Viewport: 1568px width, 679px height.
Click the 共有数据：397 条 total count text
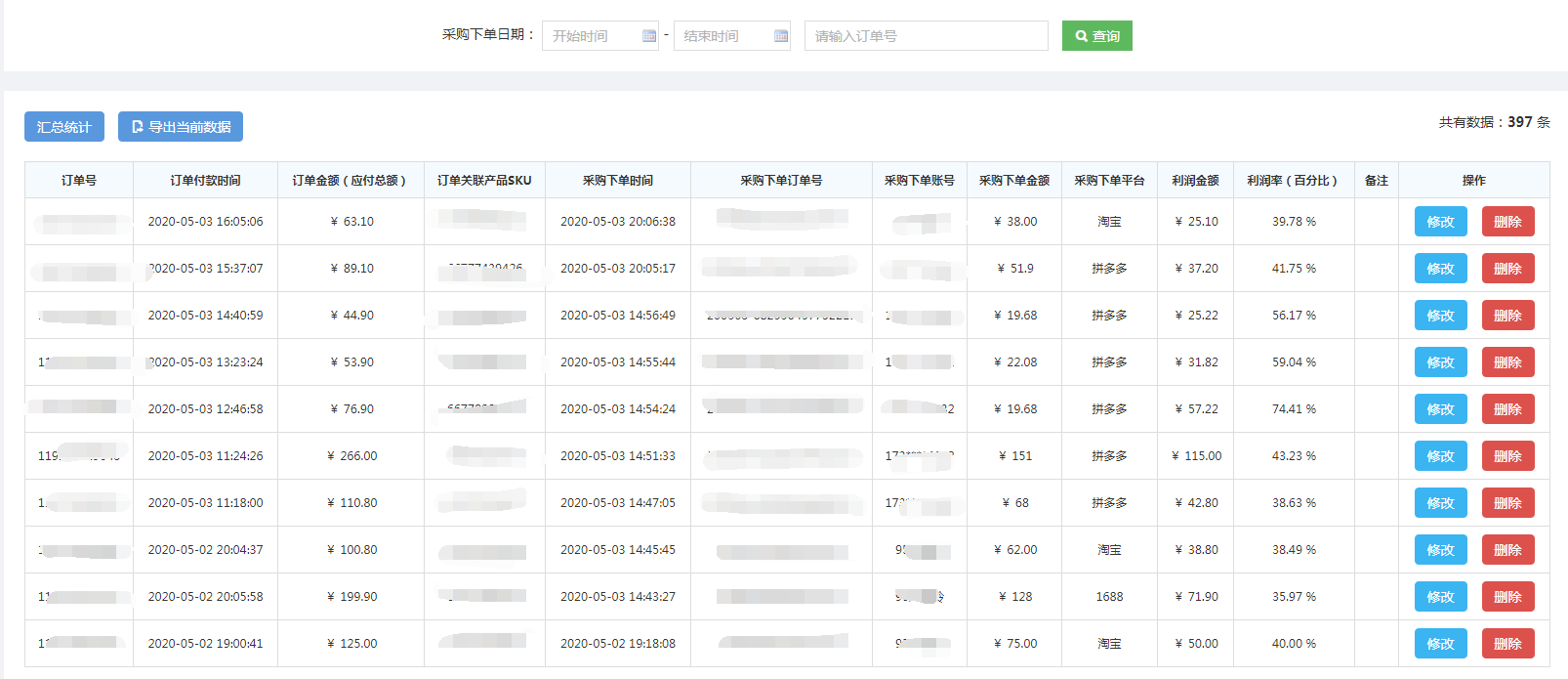(x=1494, y=122)
